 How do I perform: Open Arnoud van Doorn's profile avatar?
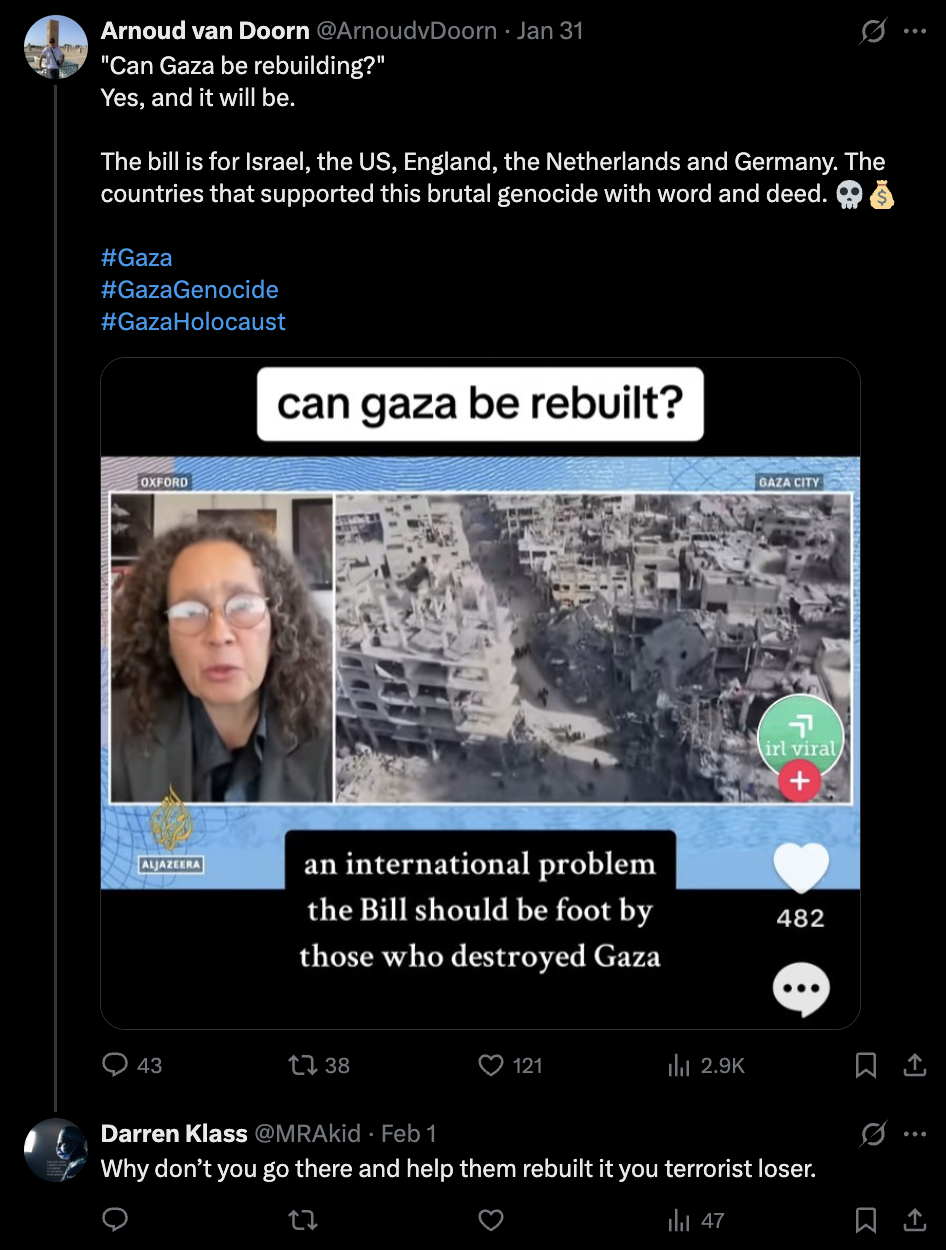pos(55,46)
